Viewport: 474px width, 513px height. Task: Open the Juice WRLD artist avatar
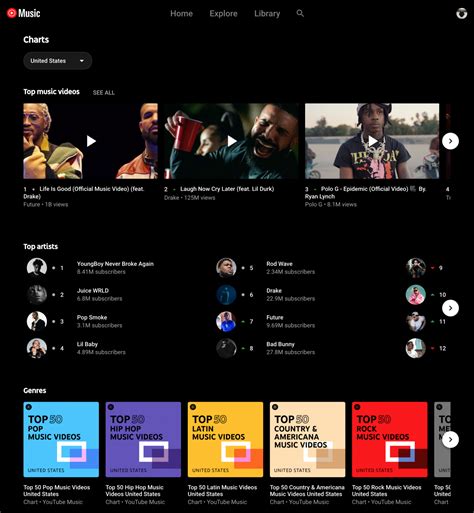pos(37,295)
